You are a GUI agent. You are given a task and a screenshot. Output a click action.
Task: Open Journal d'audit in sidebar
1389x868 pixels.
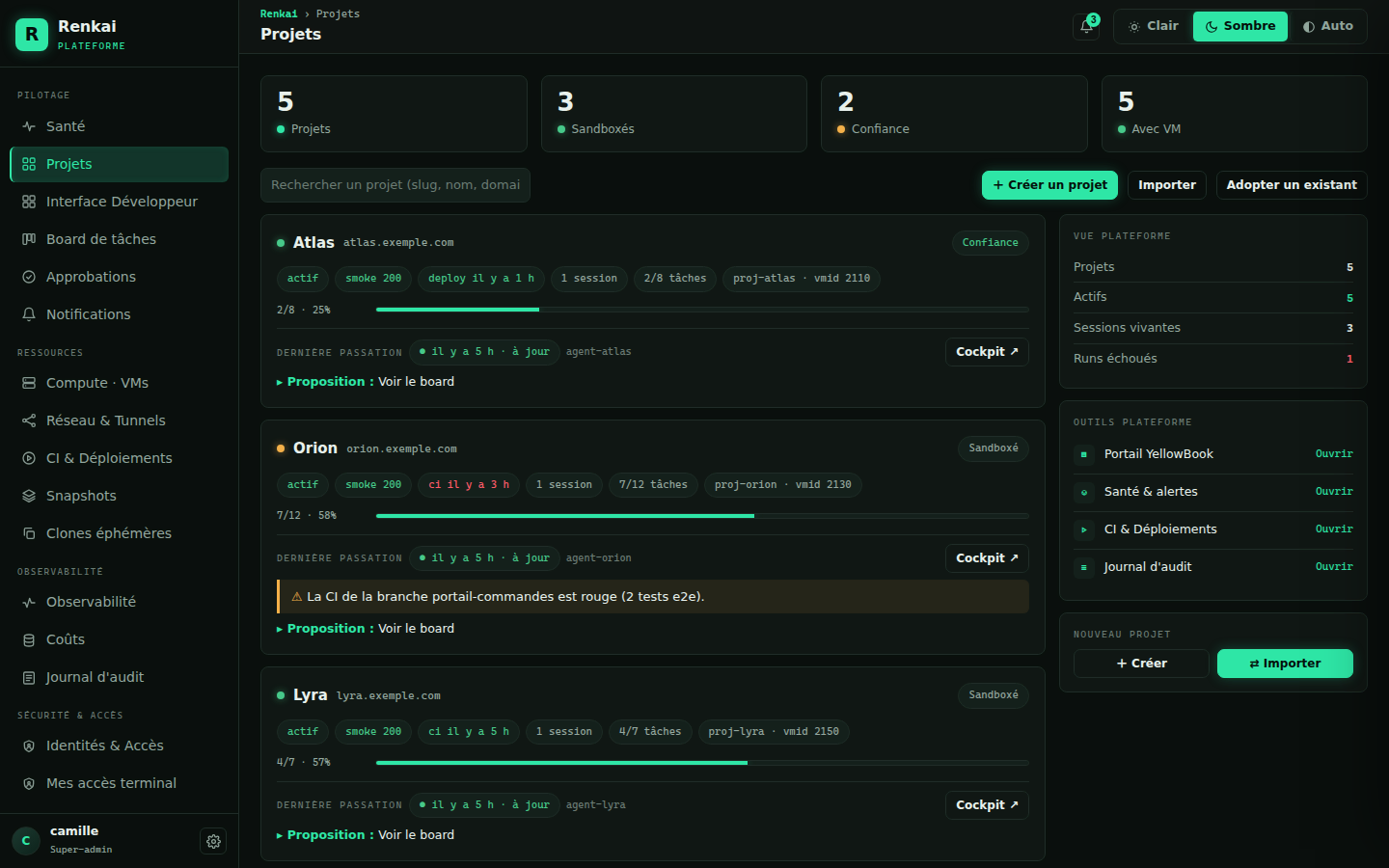pyautogui.click(x=119, y=677)
